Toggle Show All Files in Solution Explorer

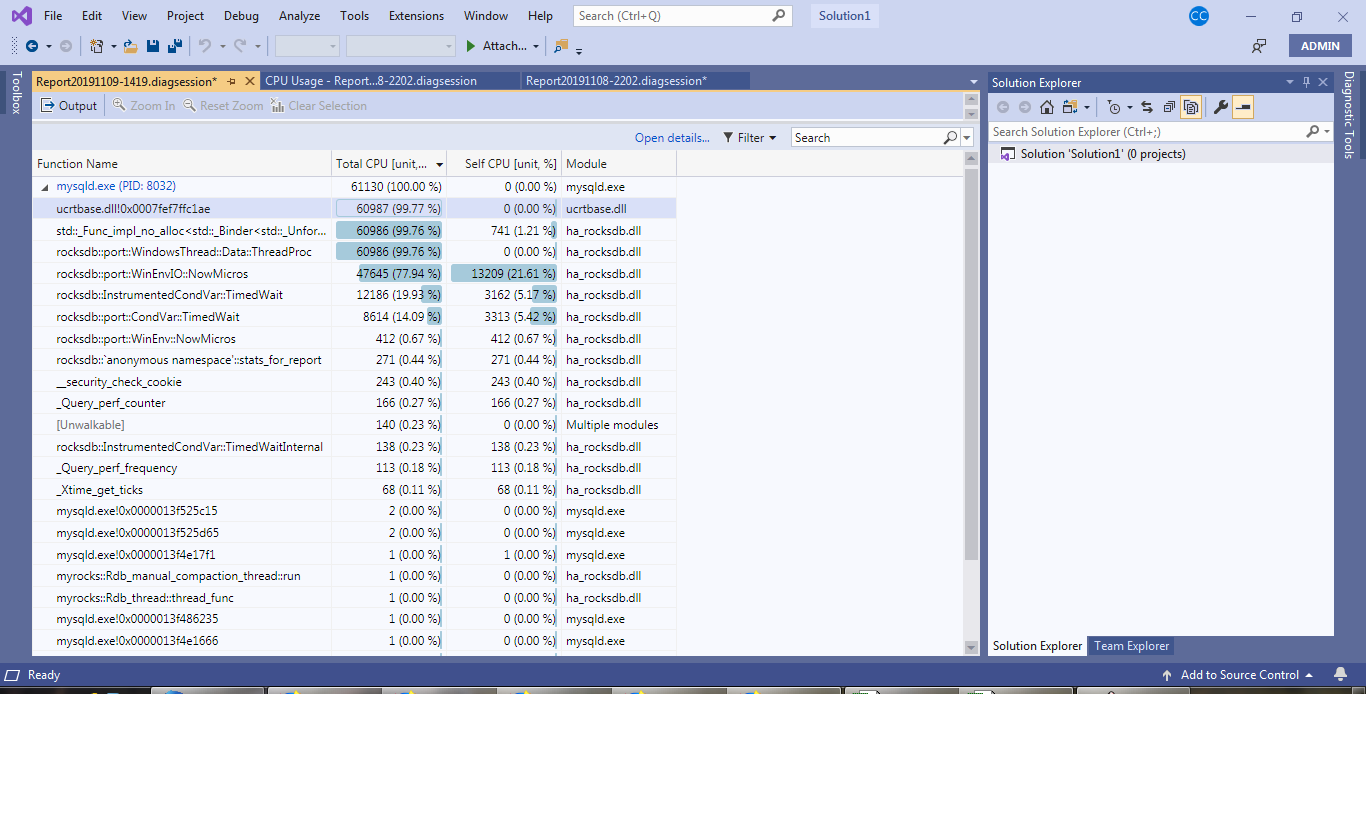pos(1190,107)
